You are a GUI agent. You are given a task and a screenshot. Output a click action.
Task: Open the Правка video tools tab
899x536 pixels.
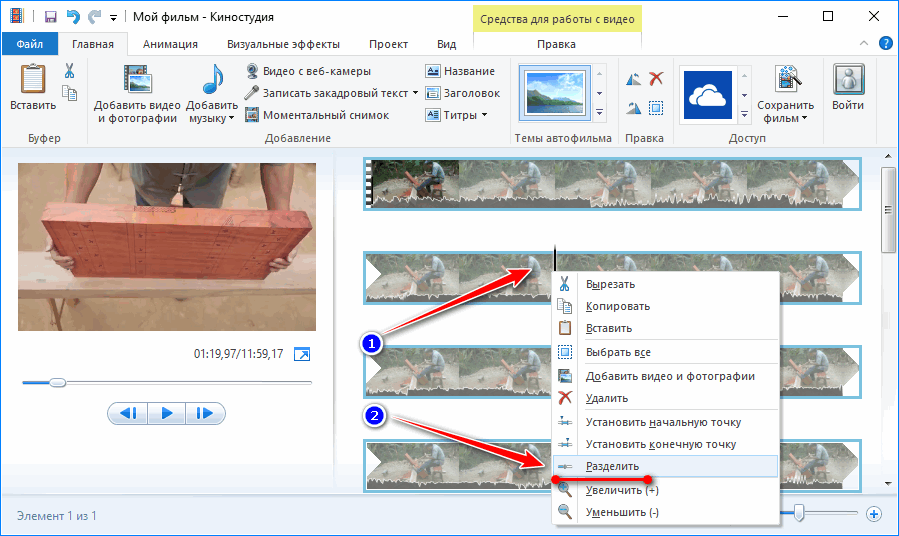[556, 44]
